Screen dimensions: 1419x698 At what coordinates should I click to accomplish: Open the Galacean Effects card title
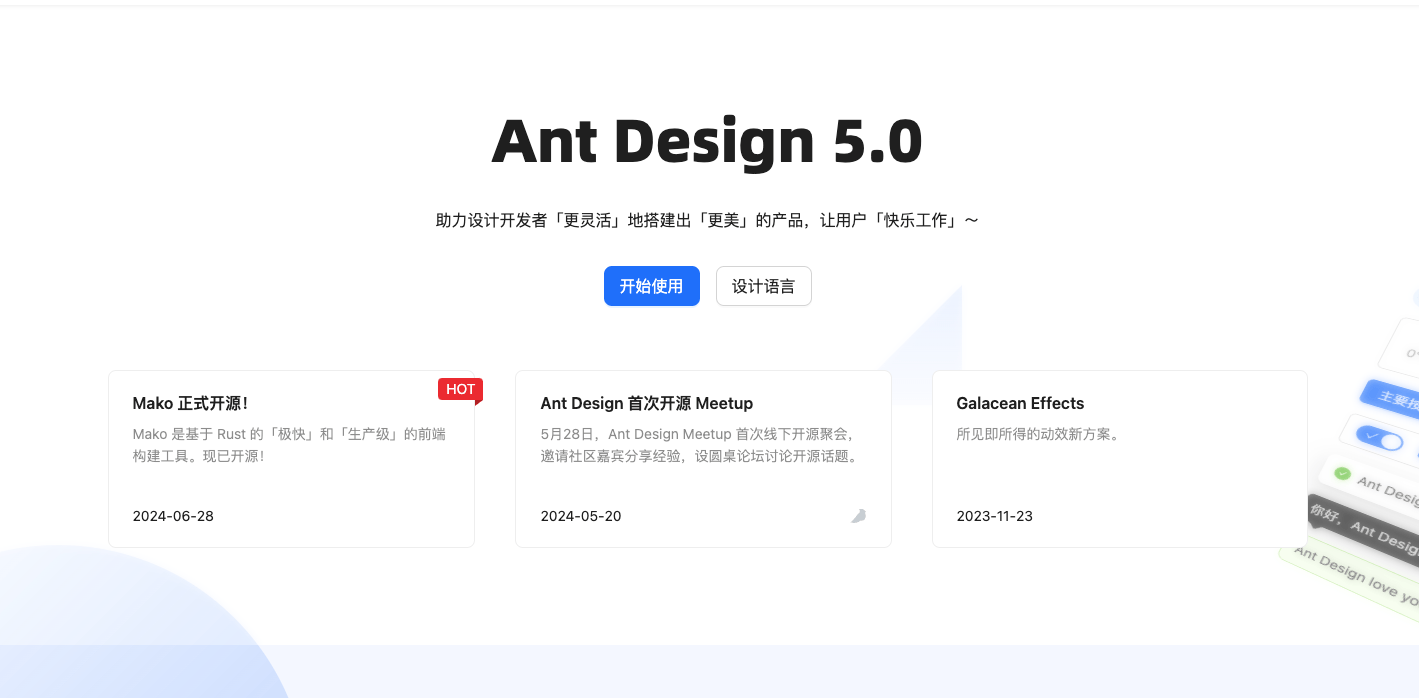[1020, 403]
